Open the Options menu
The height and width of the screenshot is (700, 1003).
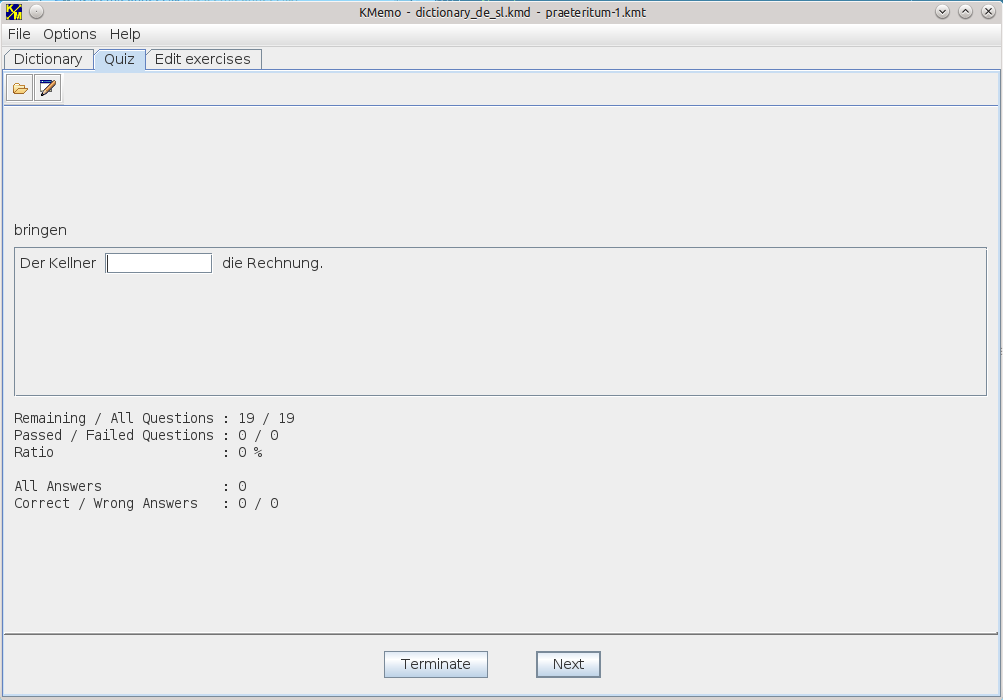70,34
